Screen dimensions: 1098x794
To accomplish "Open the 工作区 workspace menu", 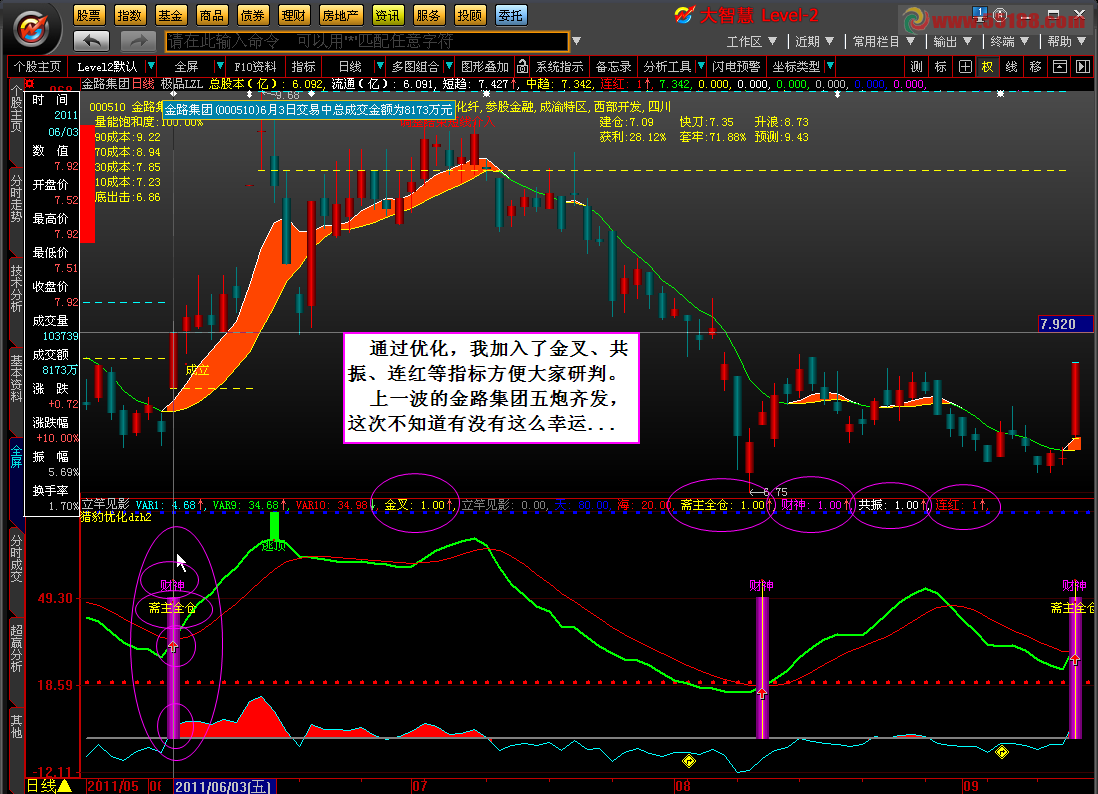I will 751,41.
